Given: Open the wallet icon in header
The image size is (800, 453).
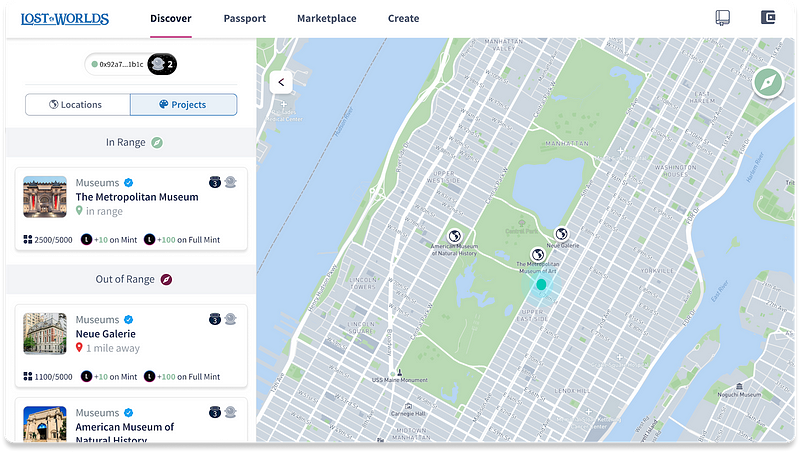Looking at the screenshot, I should pyautogui.click(x=768, y=17).
